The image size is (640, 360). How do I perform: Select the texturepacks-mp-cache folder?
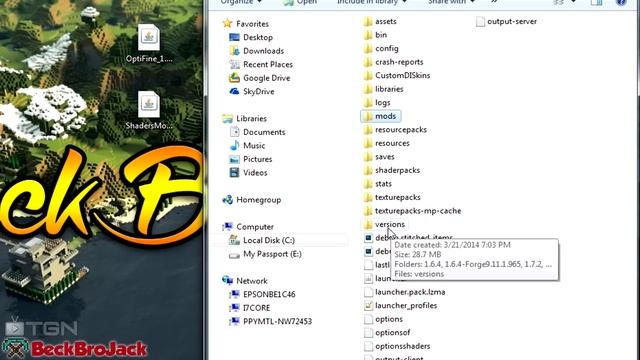click(412, 210)
